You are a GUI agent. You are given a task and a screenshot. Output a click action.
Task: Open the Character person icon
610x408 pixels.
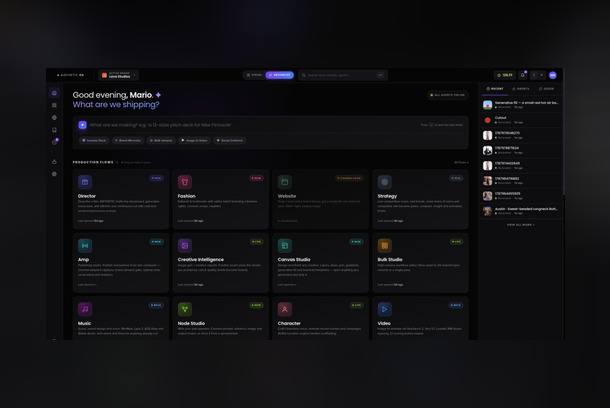(x=285, y=309)
